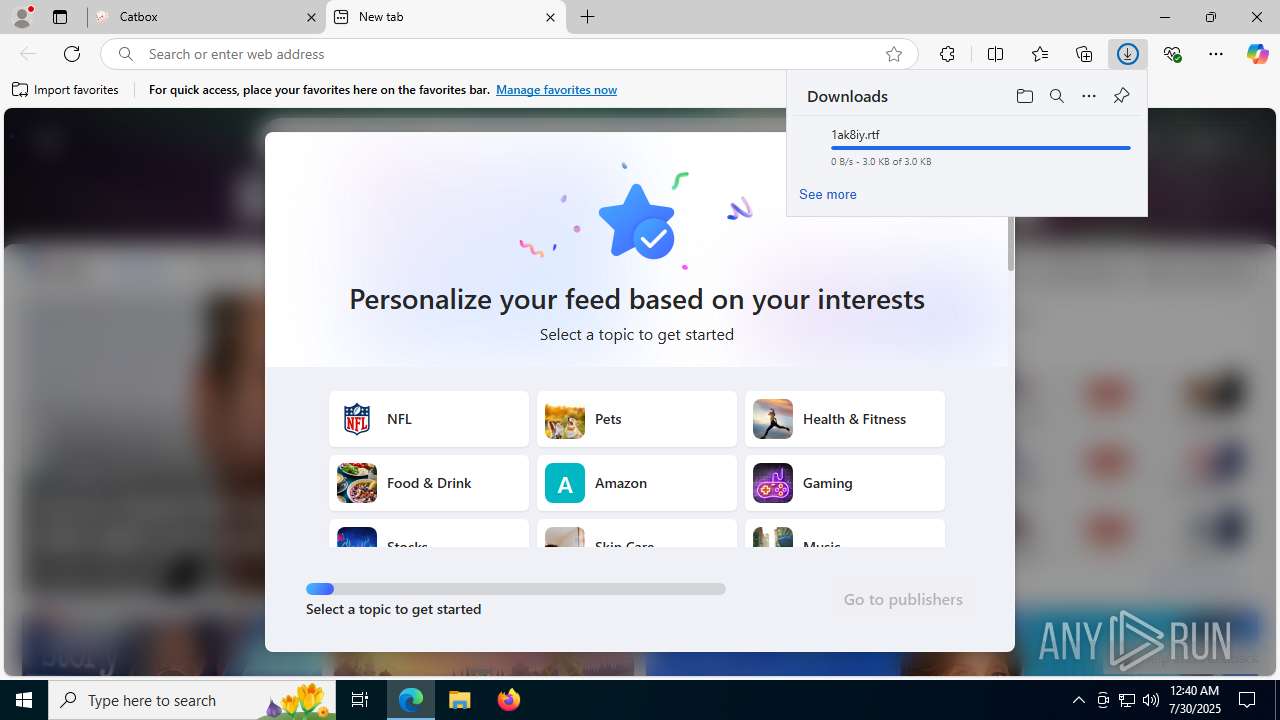This screenshot has width=1280, height=720.
Task: Open the Collections icon
Action: tap(1084, 54)
